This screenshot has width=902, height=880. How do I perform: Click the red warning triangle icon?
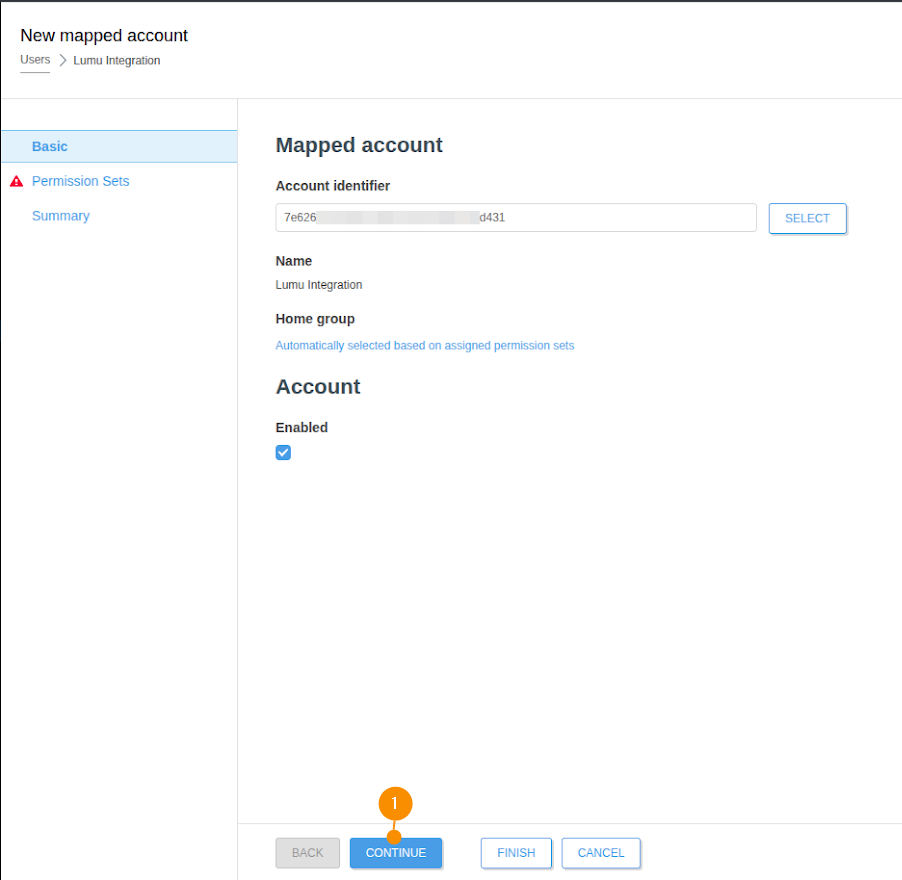coord(16,182)
